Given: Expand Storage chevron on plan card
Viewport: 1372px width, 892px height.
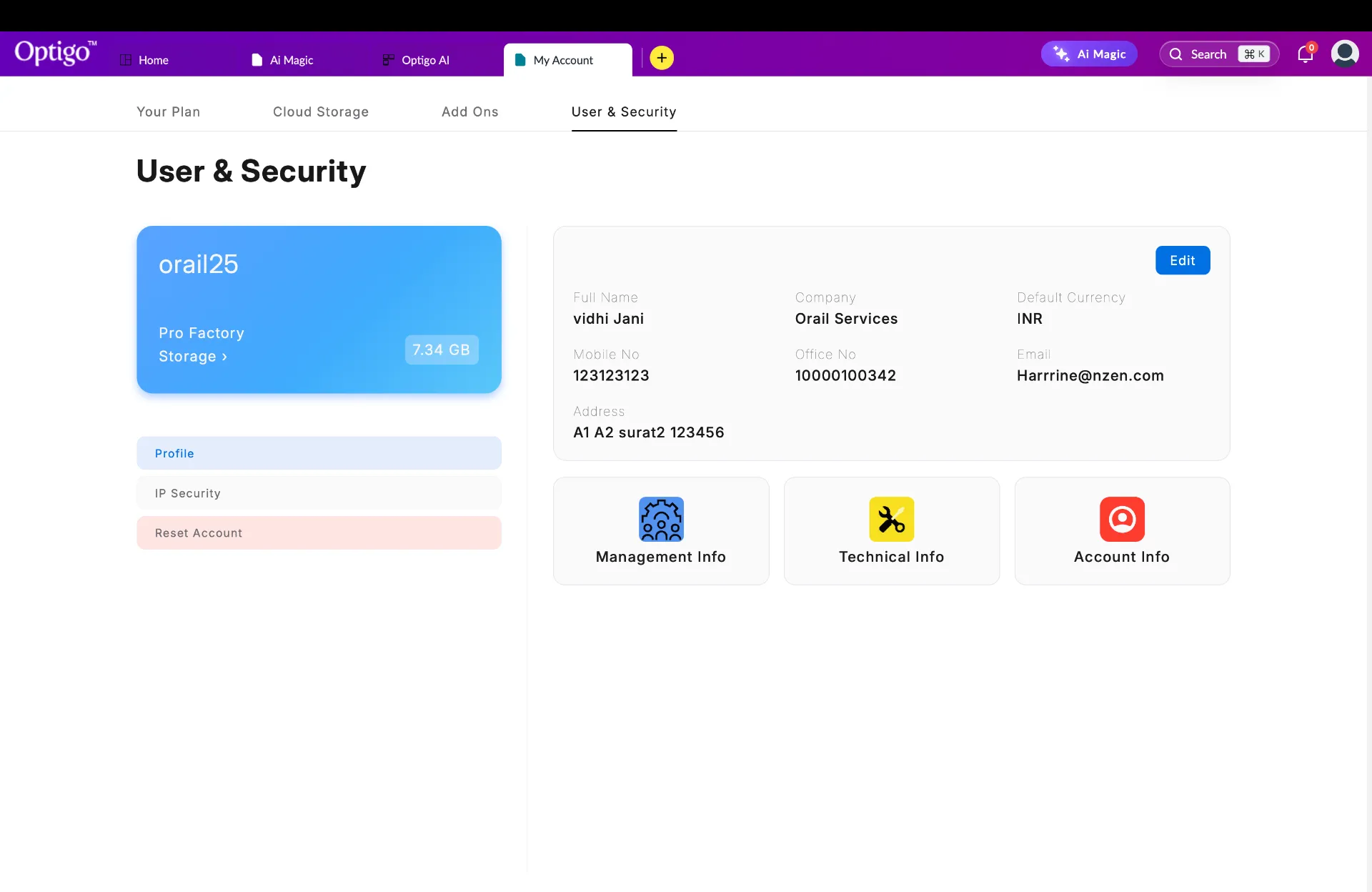Looking at the screenshot, I should 224,357.
